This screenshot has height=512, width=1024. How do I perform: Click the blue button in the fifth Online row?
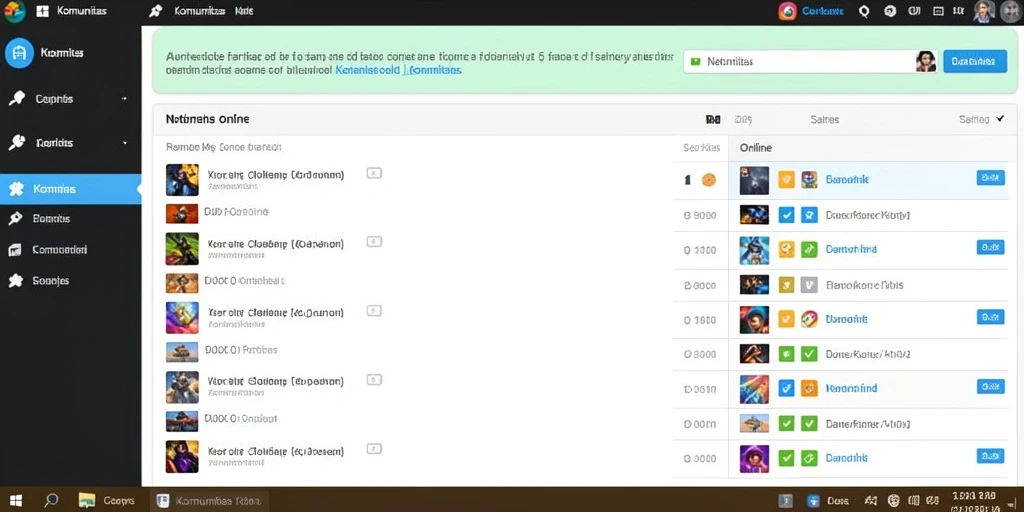click(x=990, y=317)
